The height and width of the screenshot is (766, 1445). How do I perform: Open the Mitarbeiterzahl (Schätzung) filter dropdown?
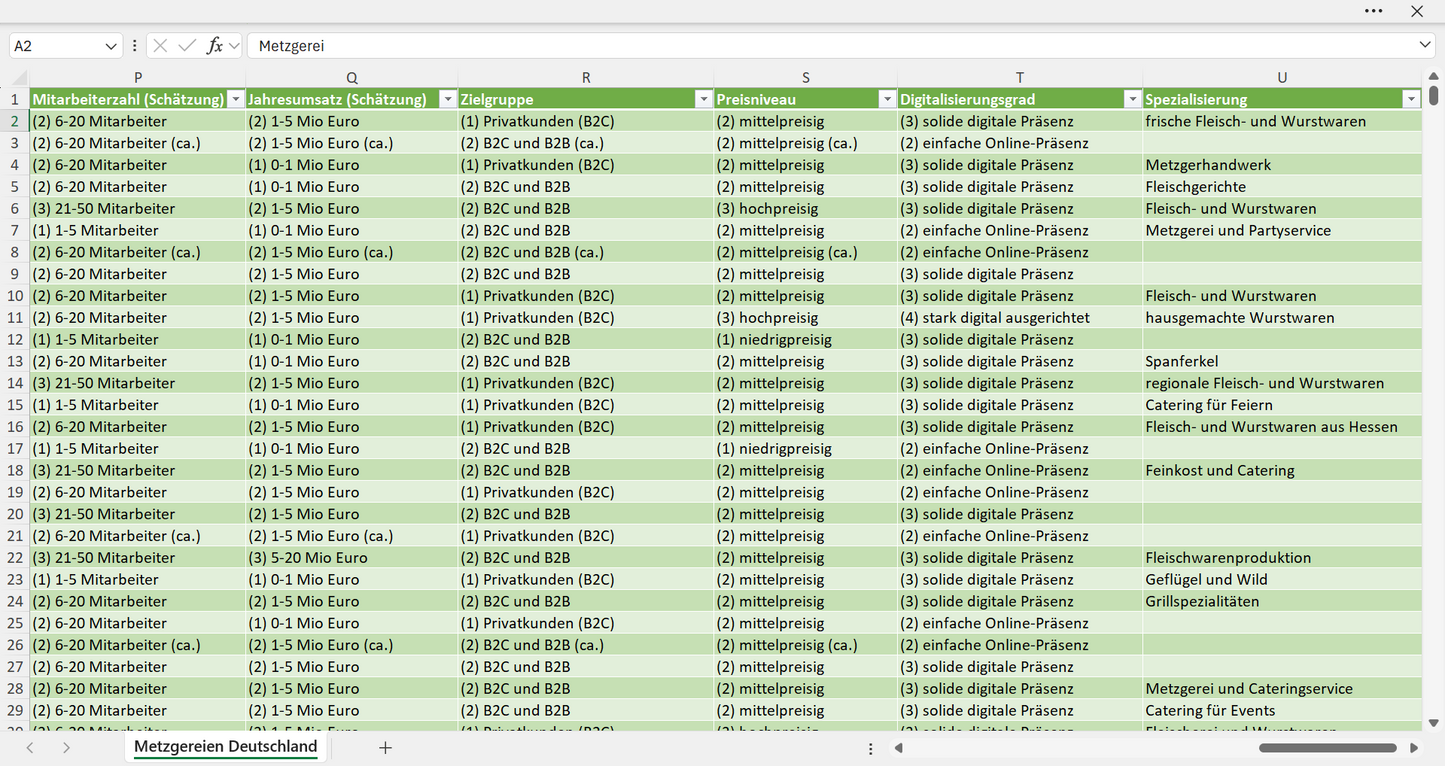235,99
